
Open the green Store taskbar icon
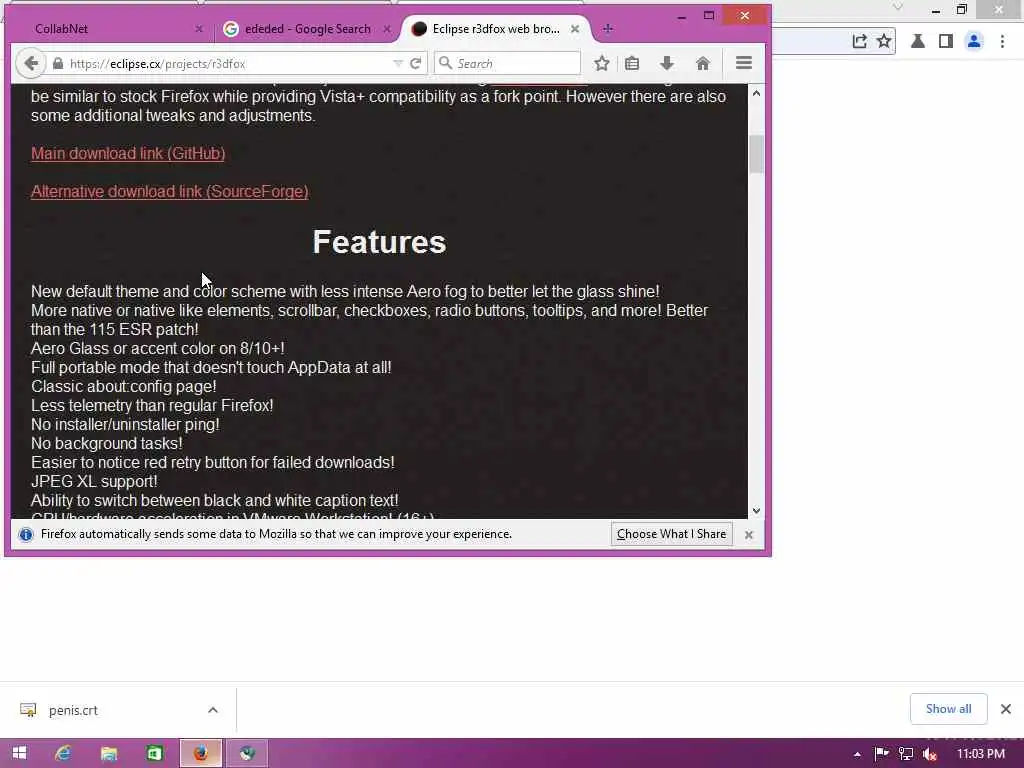[x=154, y=754]
